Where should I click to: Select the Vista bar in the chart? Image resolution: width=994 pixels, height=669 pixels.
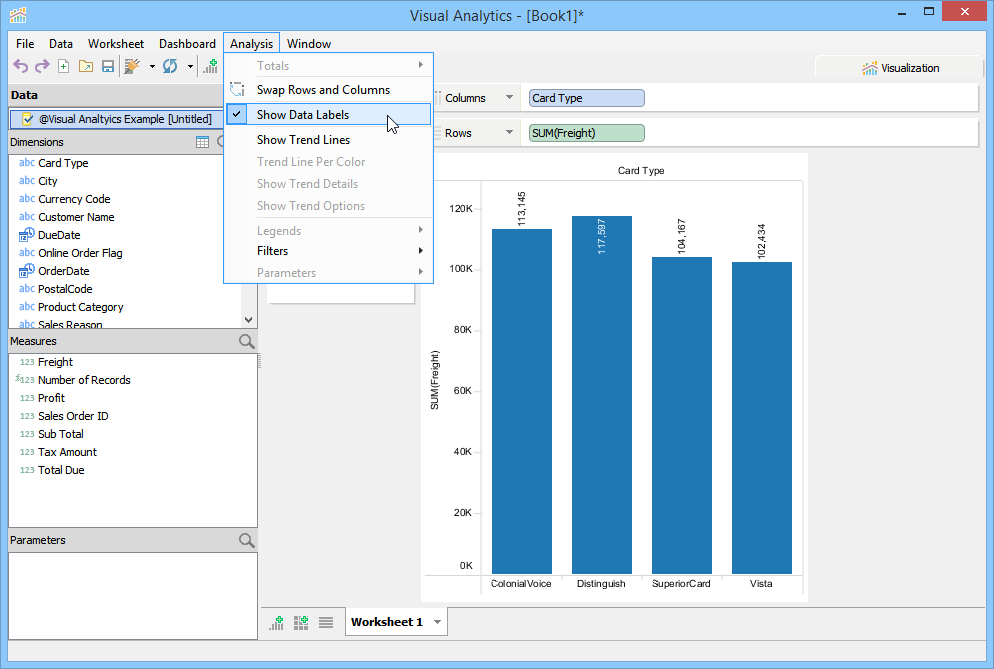point(761,418)
